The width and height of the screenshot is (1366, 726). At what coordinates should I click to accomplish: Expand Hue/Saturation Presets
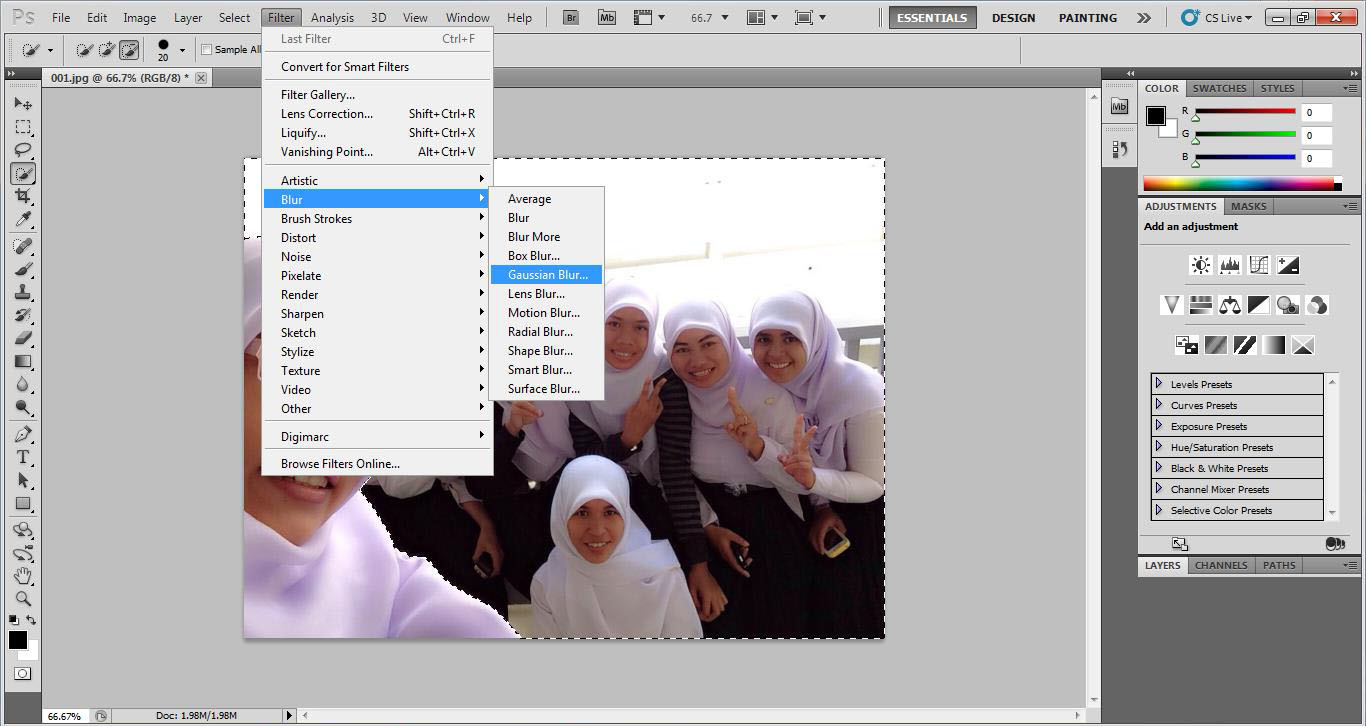(1159, 447)
